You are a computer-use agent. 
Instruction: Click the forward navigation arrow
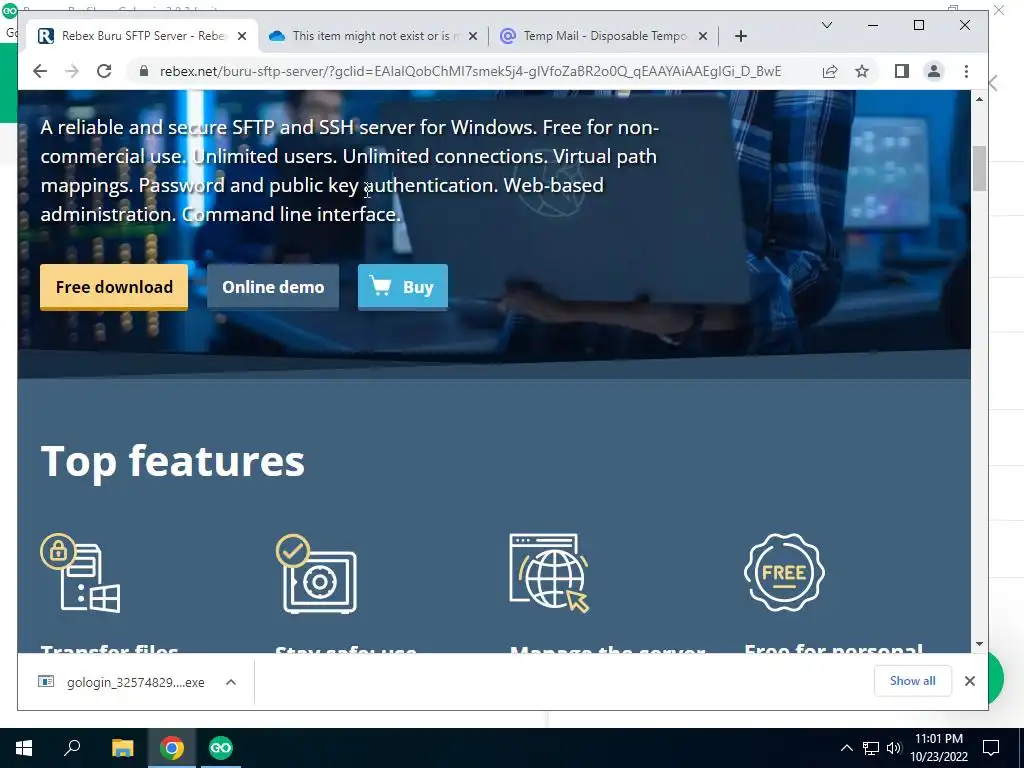72,71
